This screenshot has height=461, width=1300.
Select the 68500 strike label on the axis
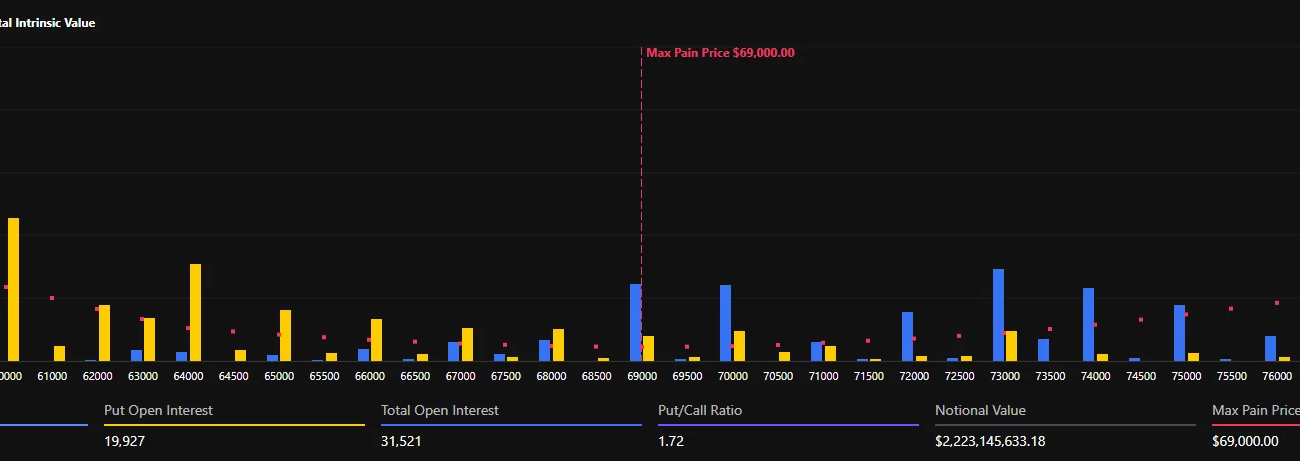pyautogui.click(x=596, y=376)
